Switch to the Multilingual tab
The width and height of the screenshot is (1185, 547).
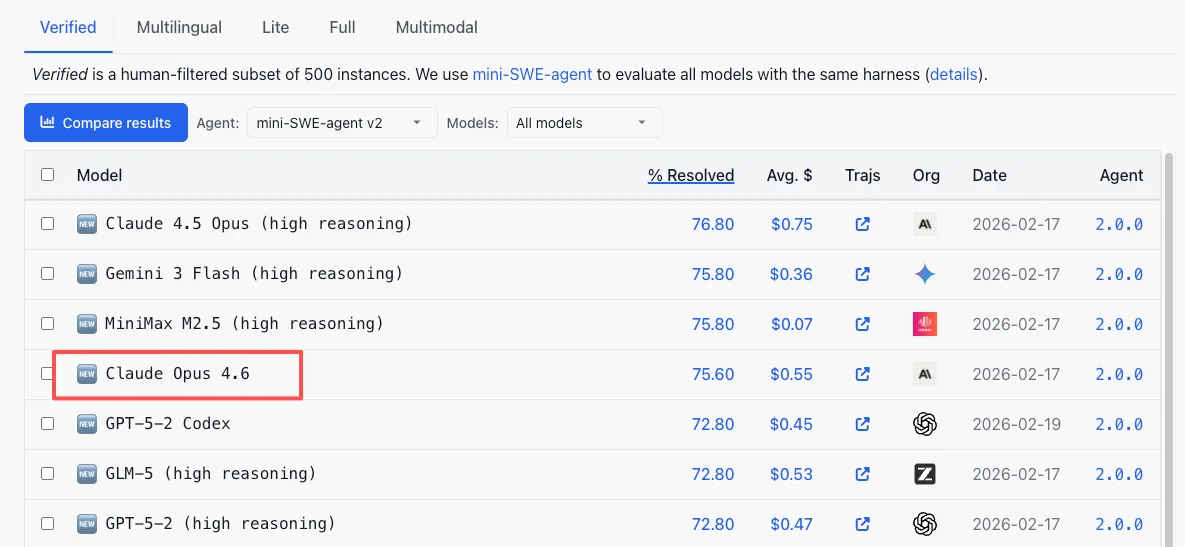tap(179, 27)
